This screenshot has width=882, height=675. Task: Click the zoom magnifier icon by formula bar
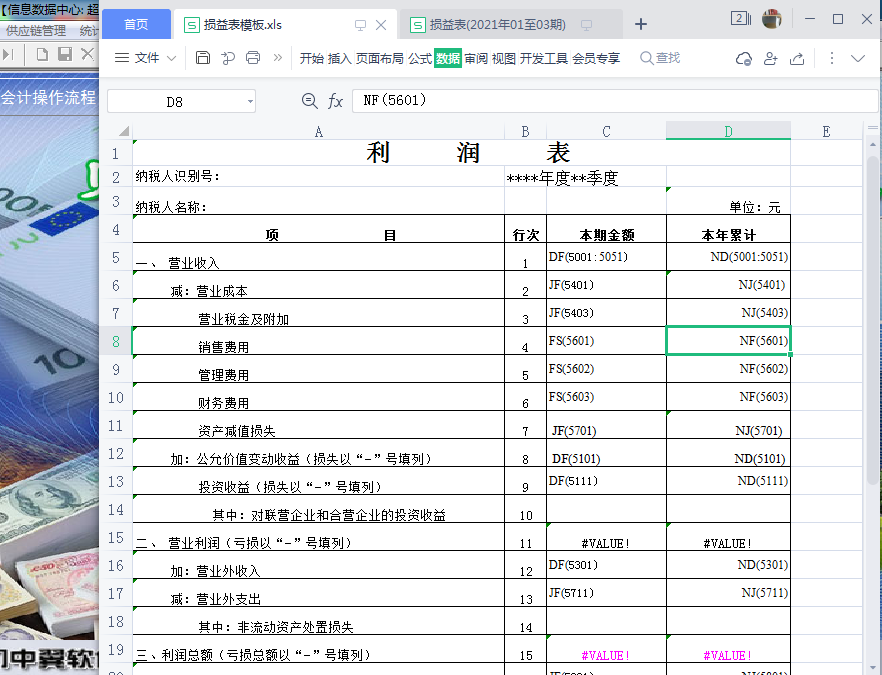309,101
